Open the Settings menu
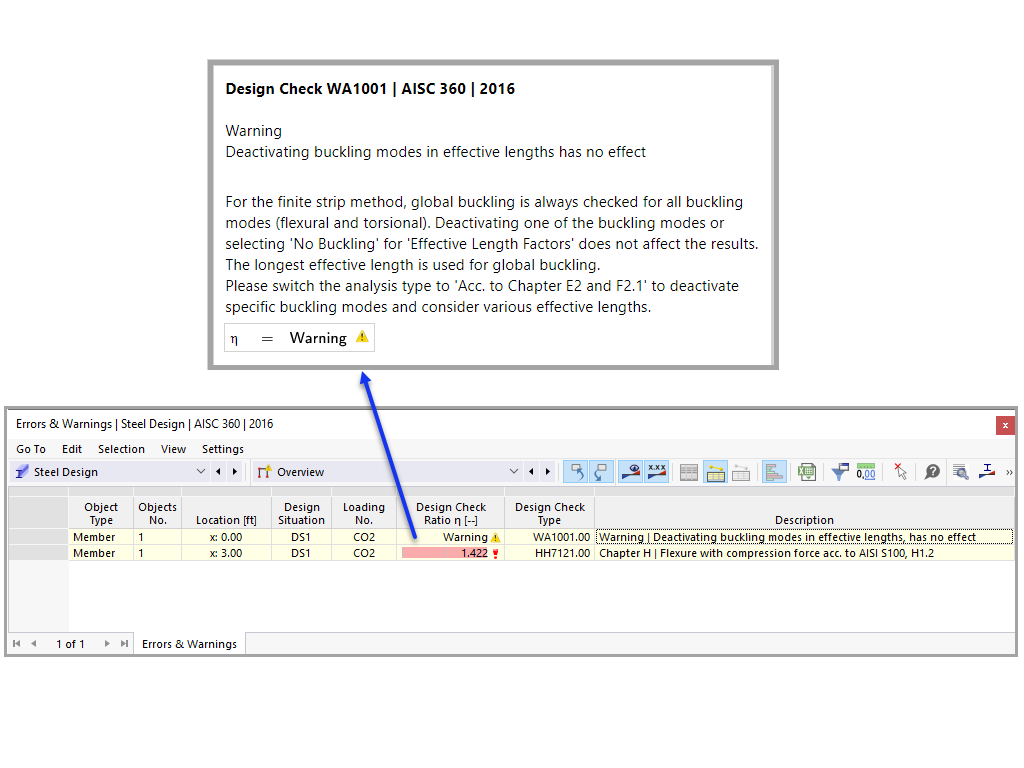Viewport: 1024px width, 768px height. [x=223, y=449]
